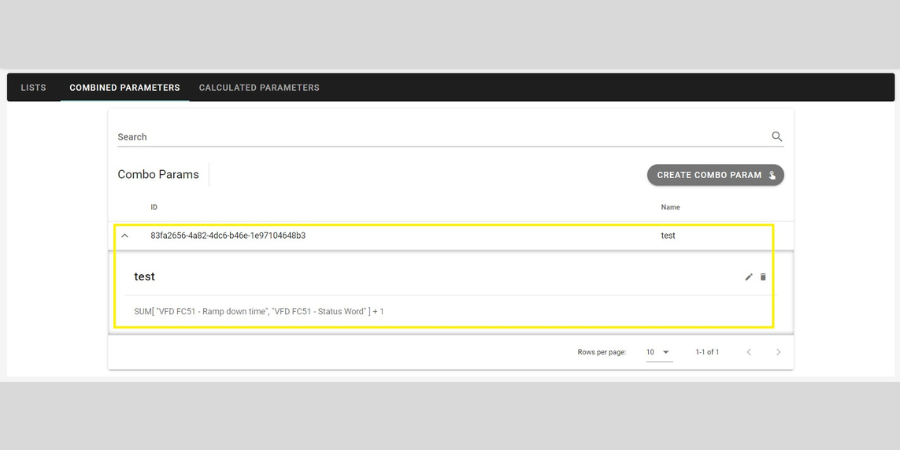Click the 1-1 of 1 pagination text
This screenshot has height=450, width=900.
tap(707, 352)
